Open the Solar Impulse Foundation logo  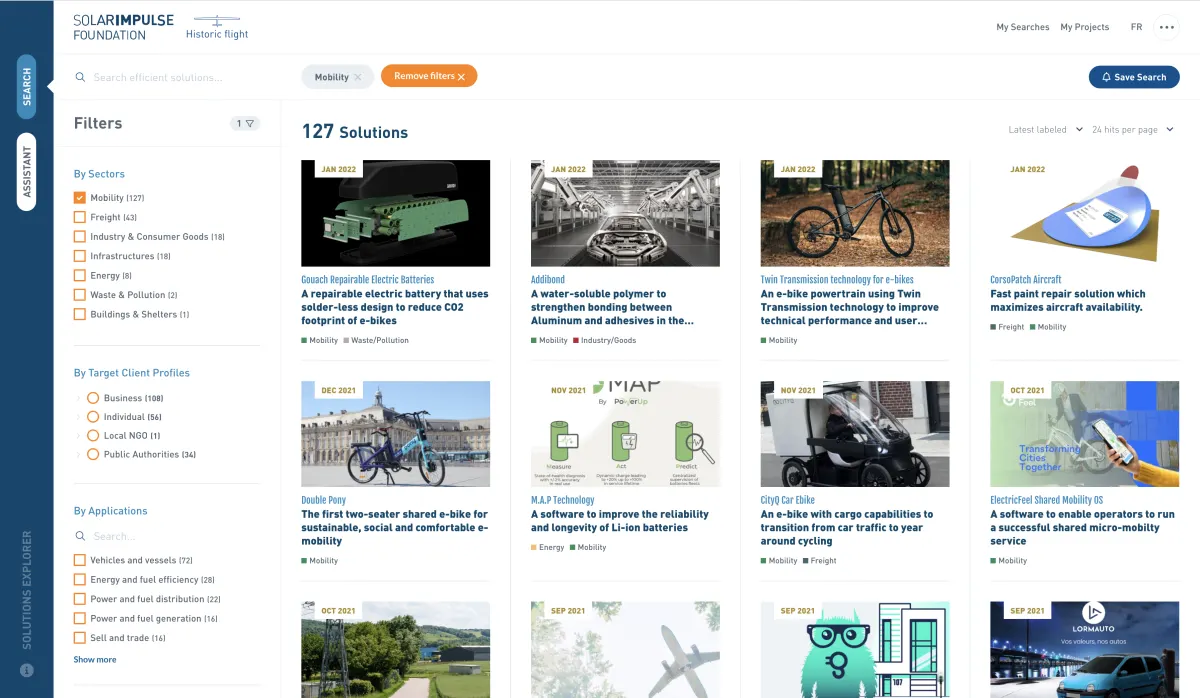tap(123, 27)
